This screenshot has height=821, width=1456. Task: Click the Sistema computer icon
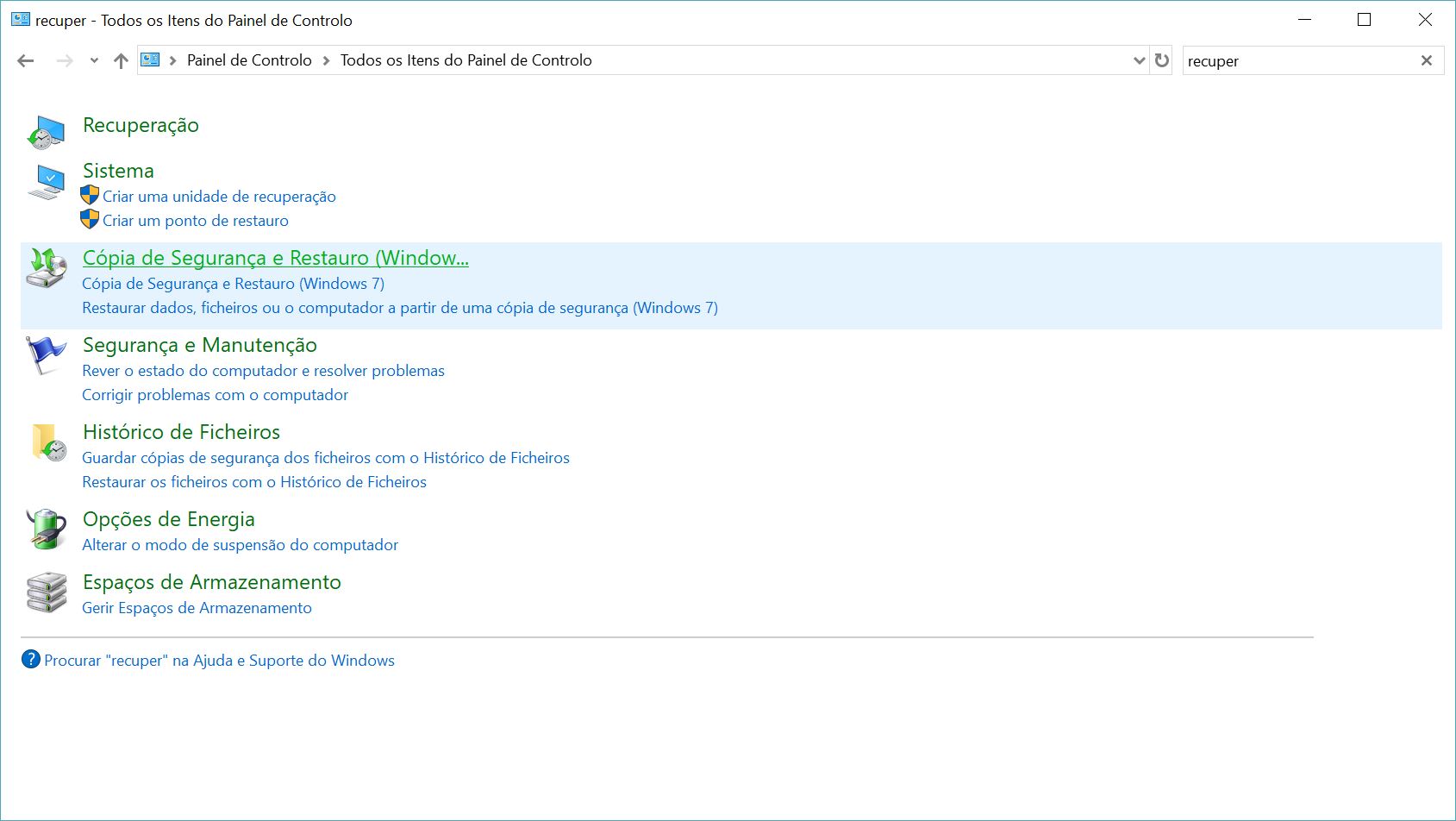(46, 183)
